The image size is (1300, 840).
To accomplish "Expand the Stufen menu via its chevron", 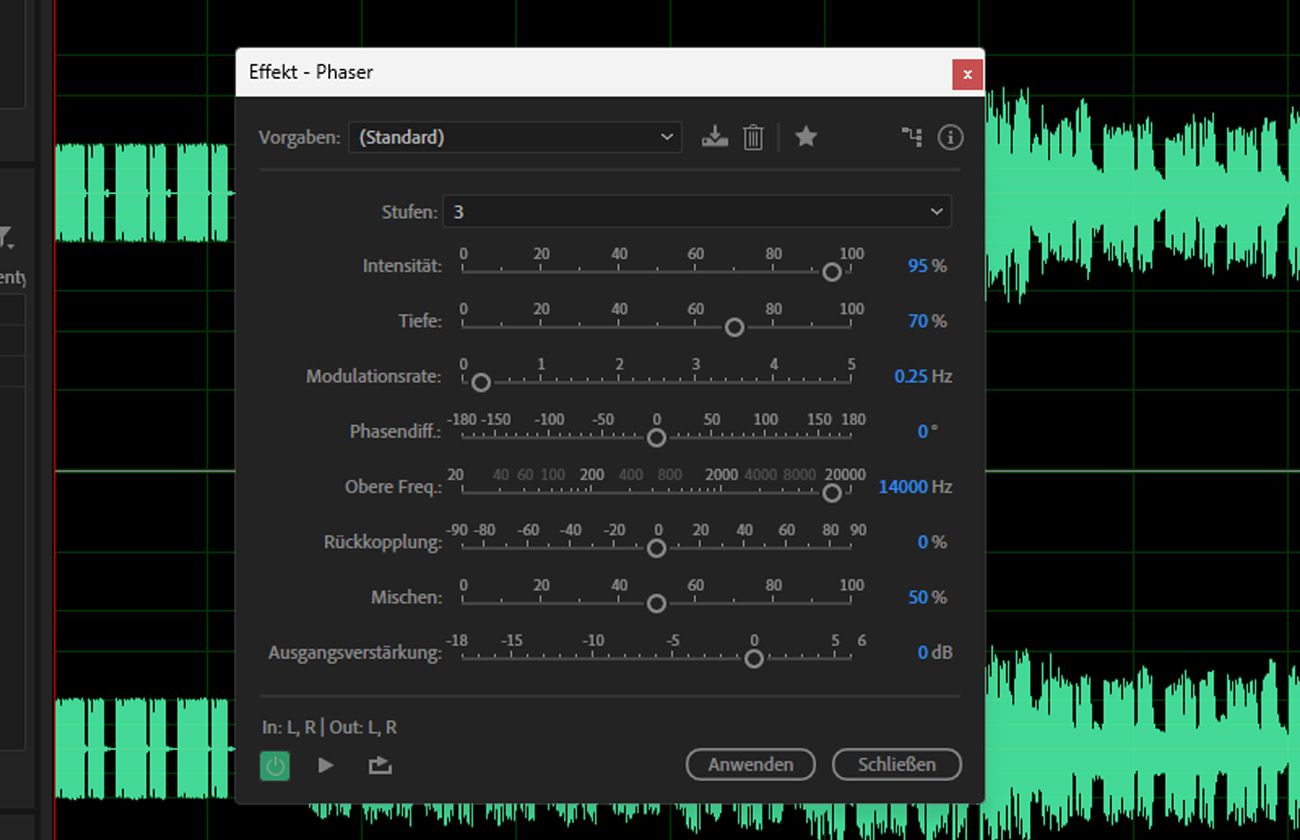I will [x=935, y=211].
